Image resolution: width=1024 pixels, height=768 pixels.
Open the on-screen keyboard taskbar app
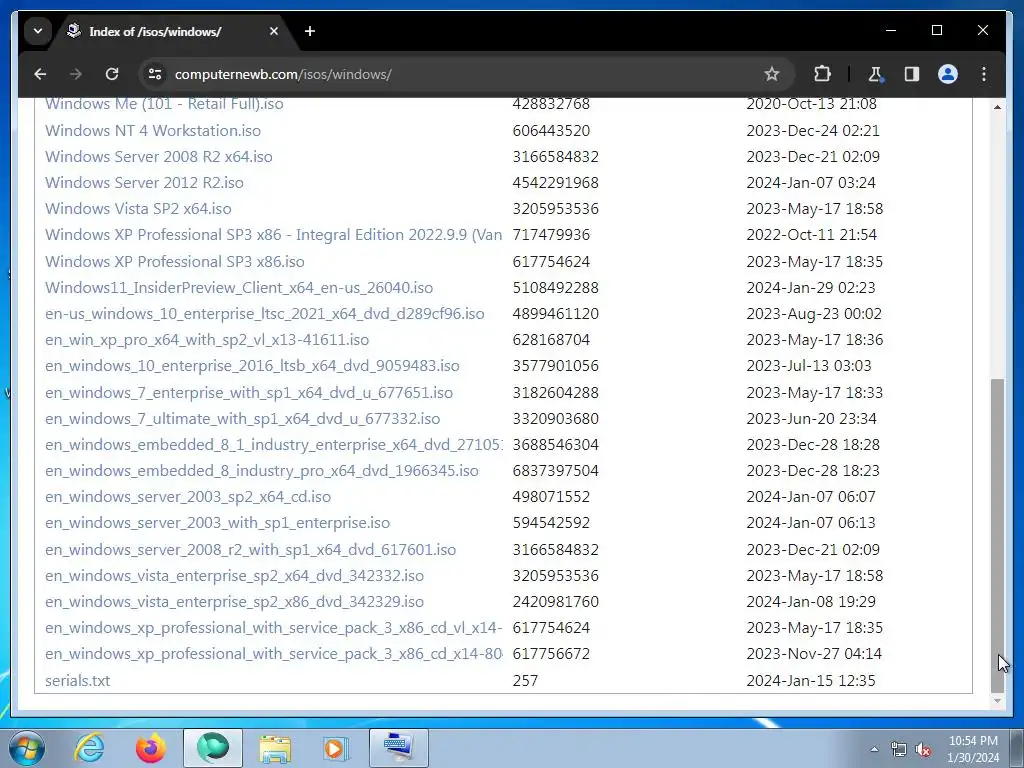(399, 748)
